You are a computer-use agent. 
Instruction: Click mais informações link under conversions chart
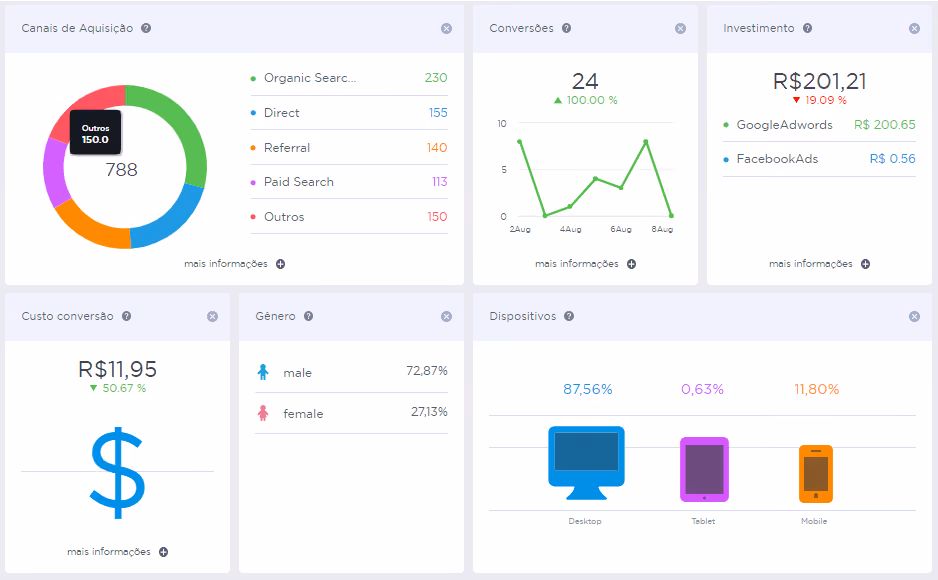click(577, 264)
